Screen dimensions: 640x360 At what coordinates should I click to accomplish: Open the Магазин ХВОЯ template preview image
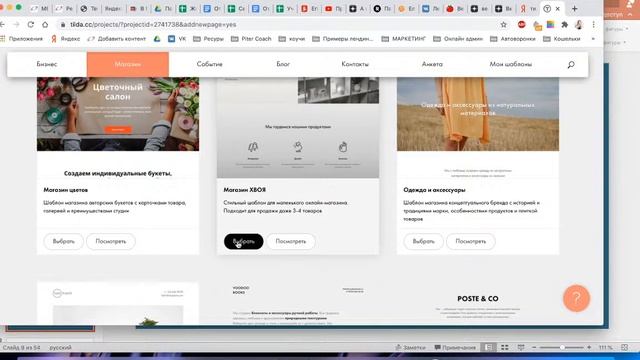click(x=298, y=127)
